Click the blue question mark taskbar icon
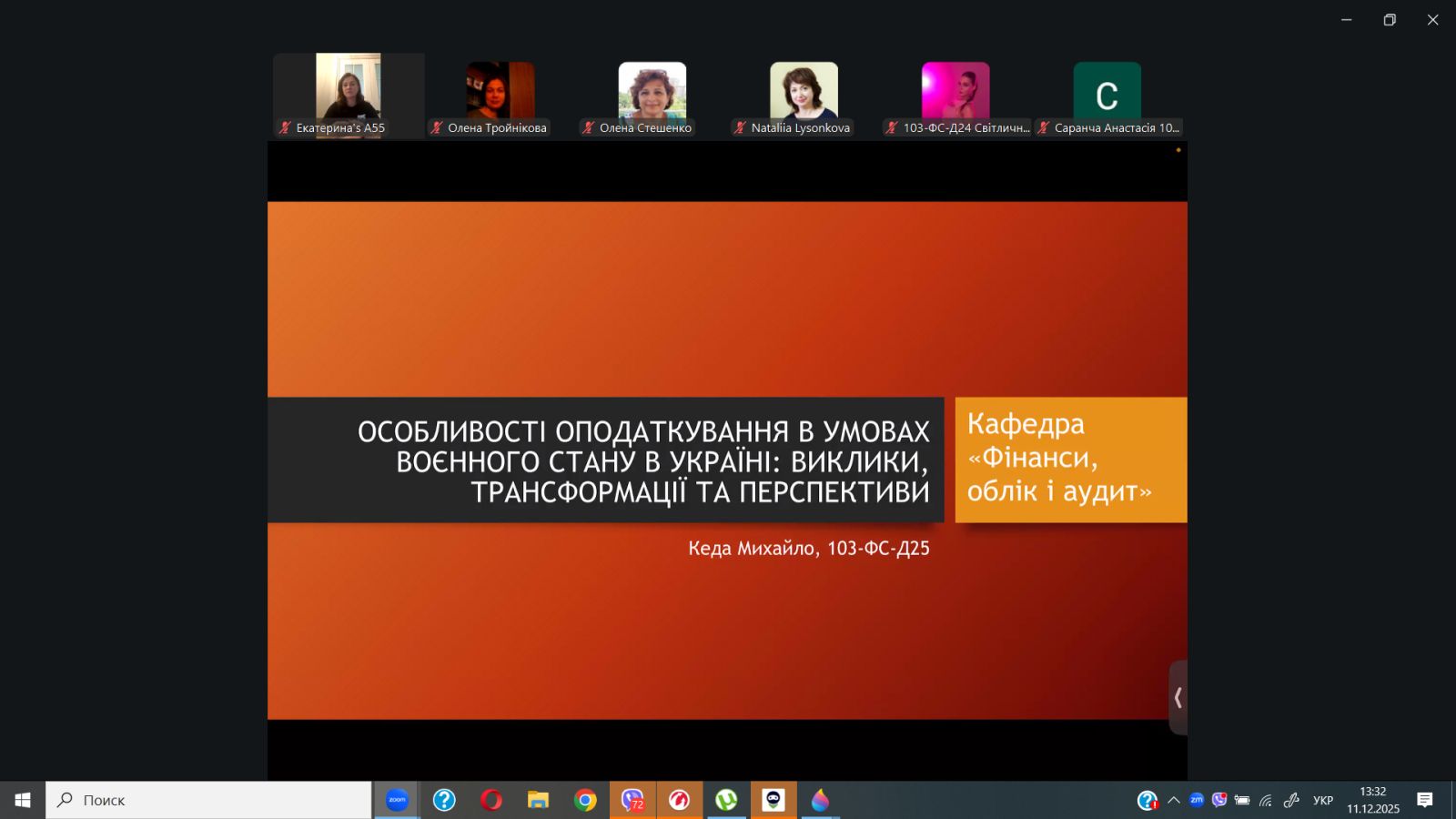This screenshot has width=1456, height=819. click(444, 800)
